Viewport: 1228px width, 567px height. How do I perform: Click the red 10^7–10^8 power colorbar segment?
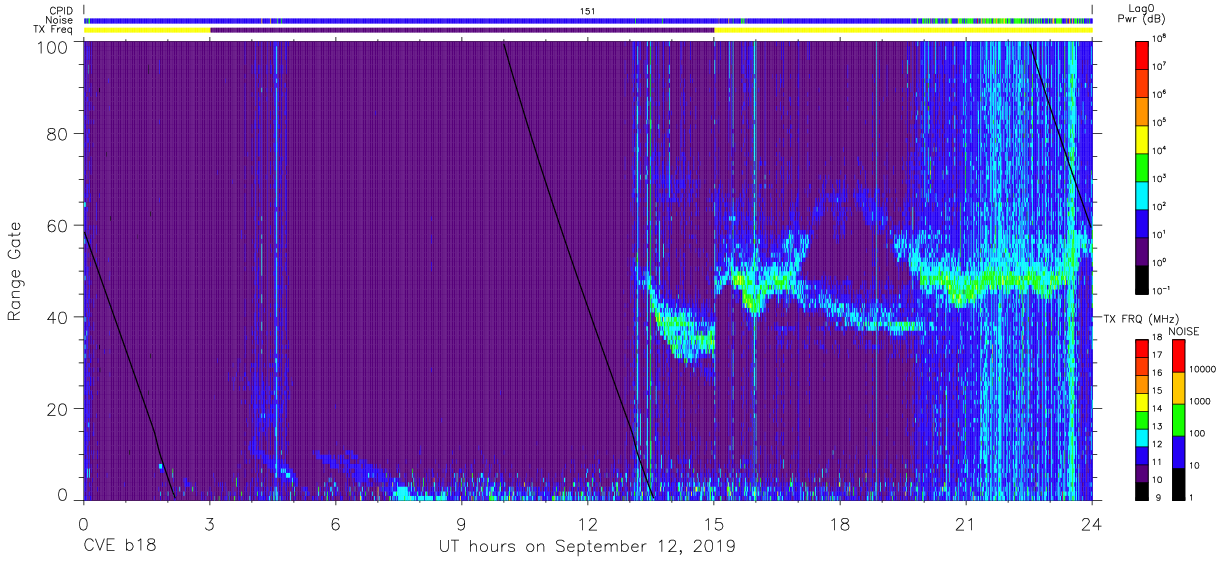click(x=1143, y=54)
